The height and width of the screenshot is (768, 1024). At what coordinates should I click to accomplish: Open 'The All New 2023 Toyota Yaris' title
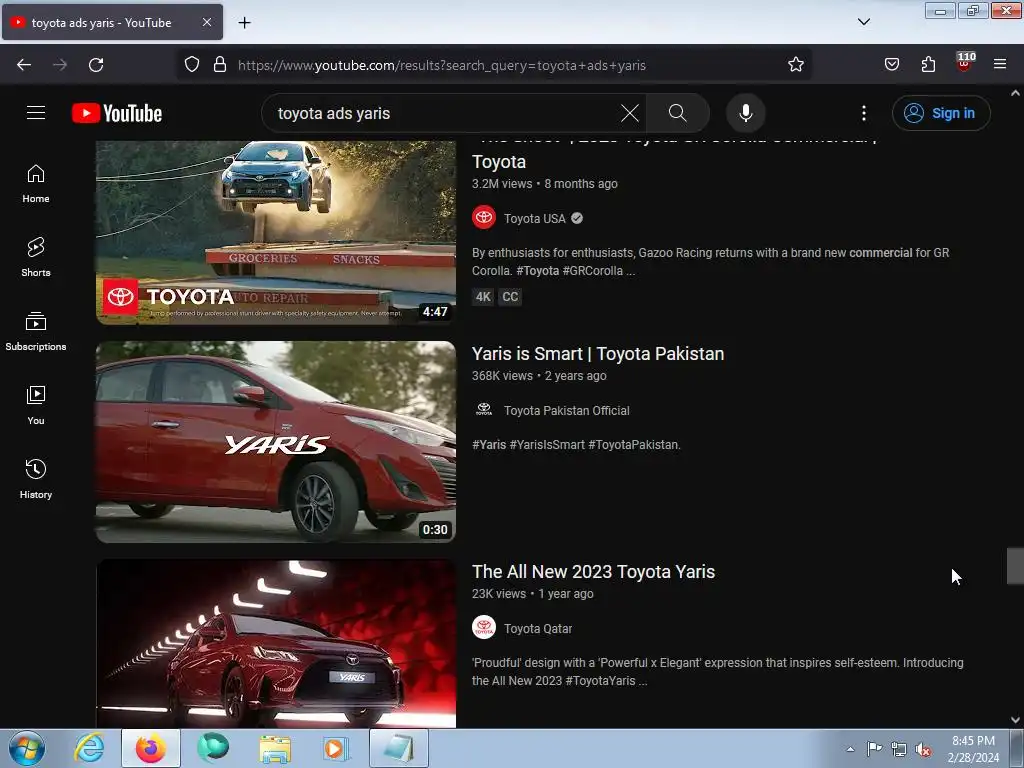point(593,572)
